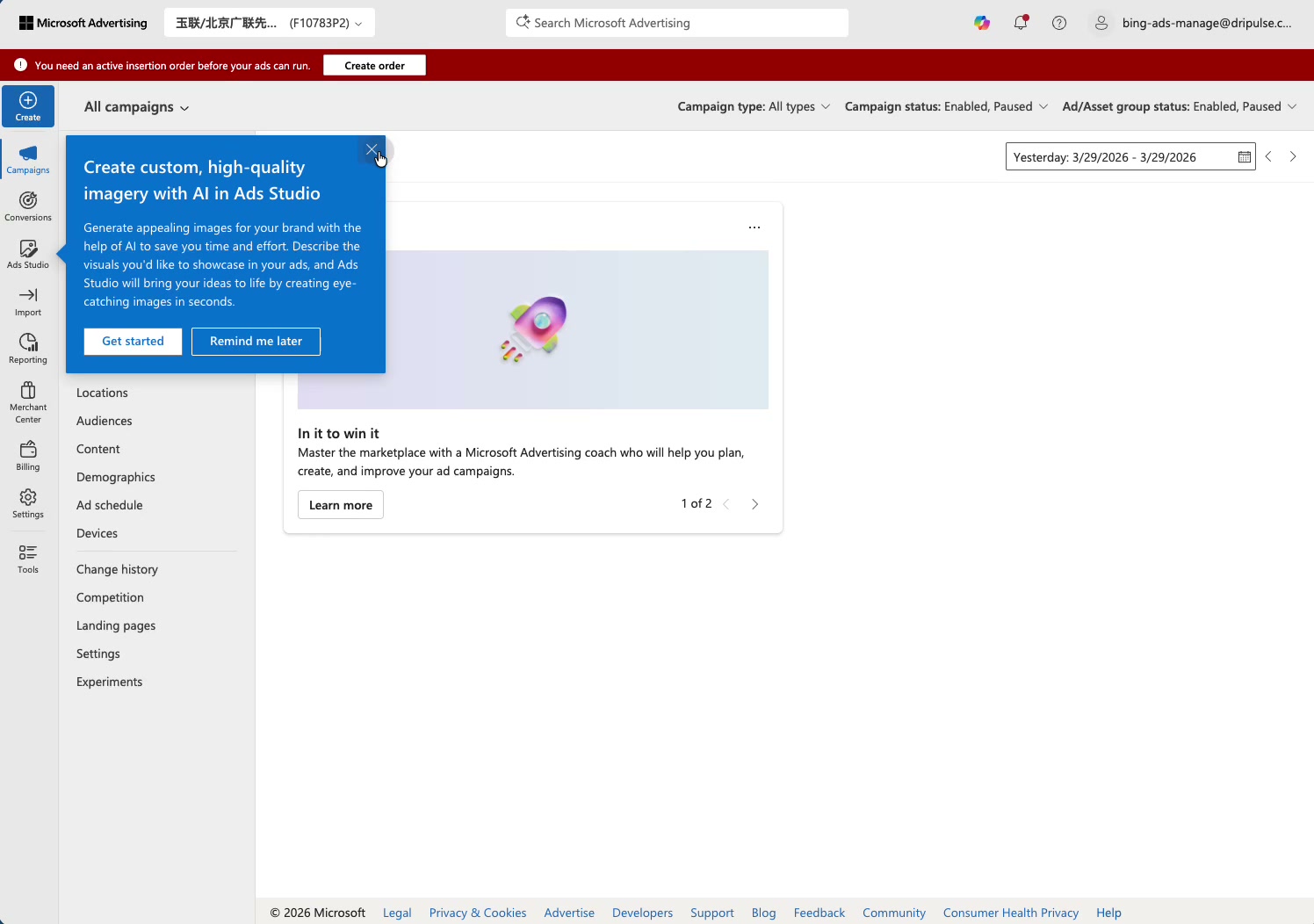Click the Copilot colorful icon
1314x924 pixels.
pos(982,23)
